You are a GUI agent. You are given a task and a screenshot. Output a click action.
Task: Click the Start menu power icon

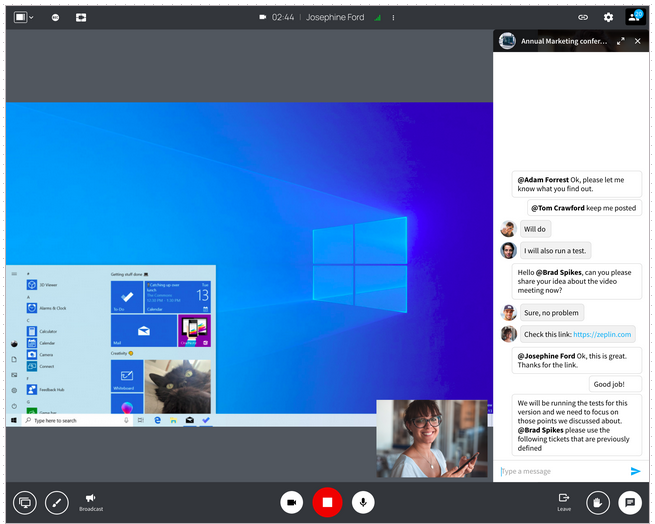(14, 406)
